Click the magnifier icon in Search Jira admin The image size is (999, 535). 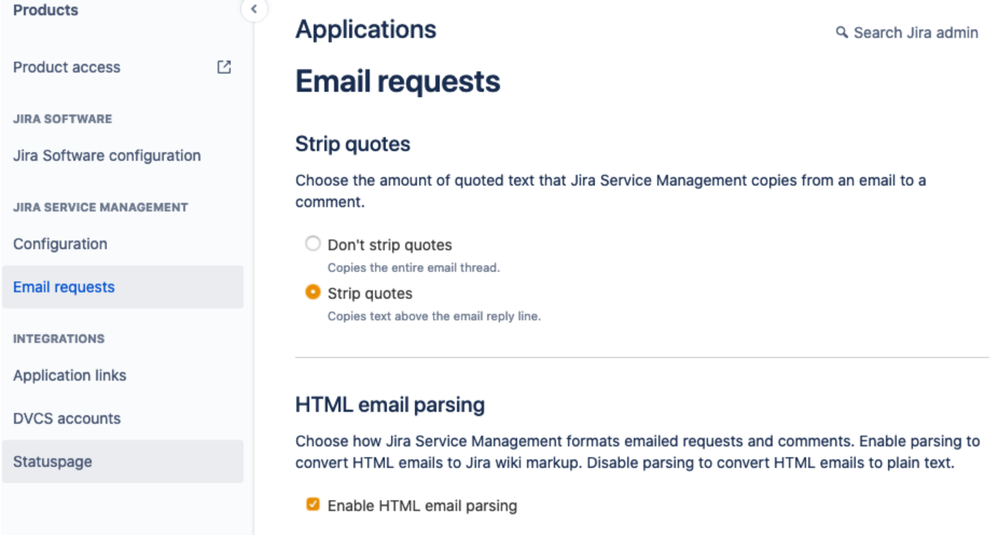point(842,32)
